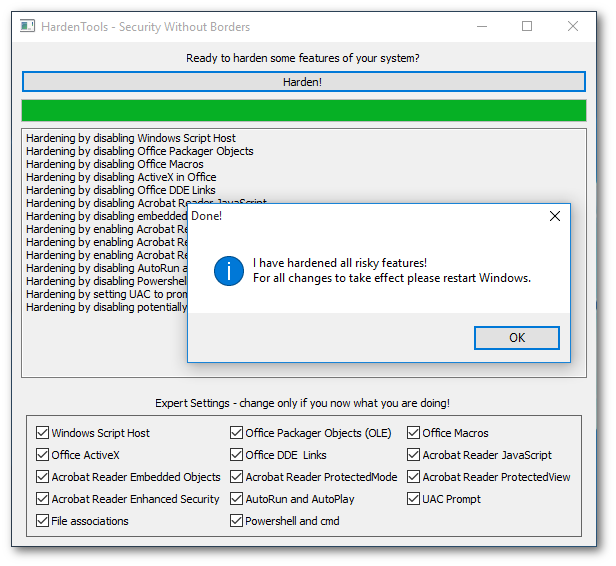Click log line 'disabling embedded'
Viewport: 616px width, 566px height.
tap(106, 216)
